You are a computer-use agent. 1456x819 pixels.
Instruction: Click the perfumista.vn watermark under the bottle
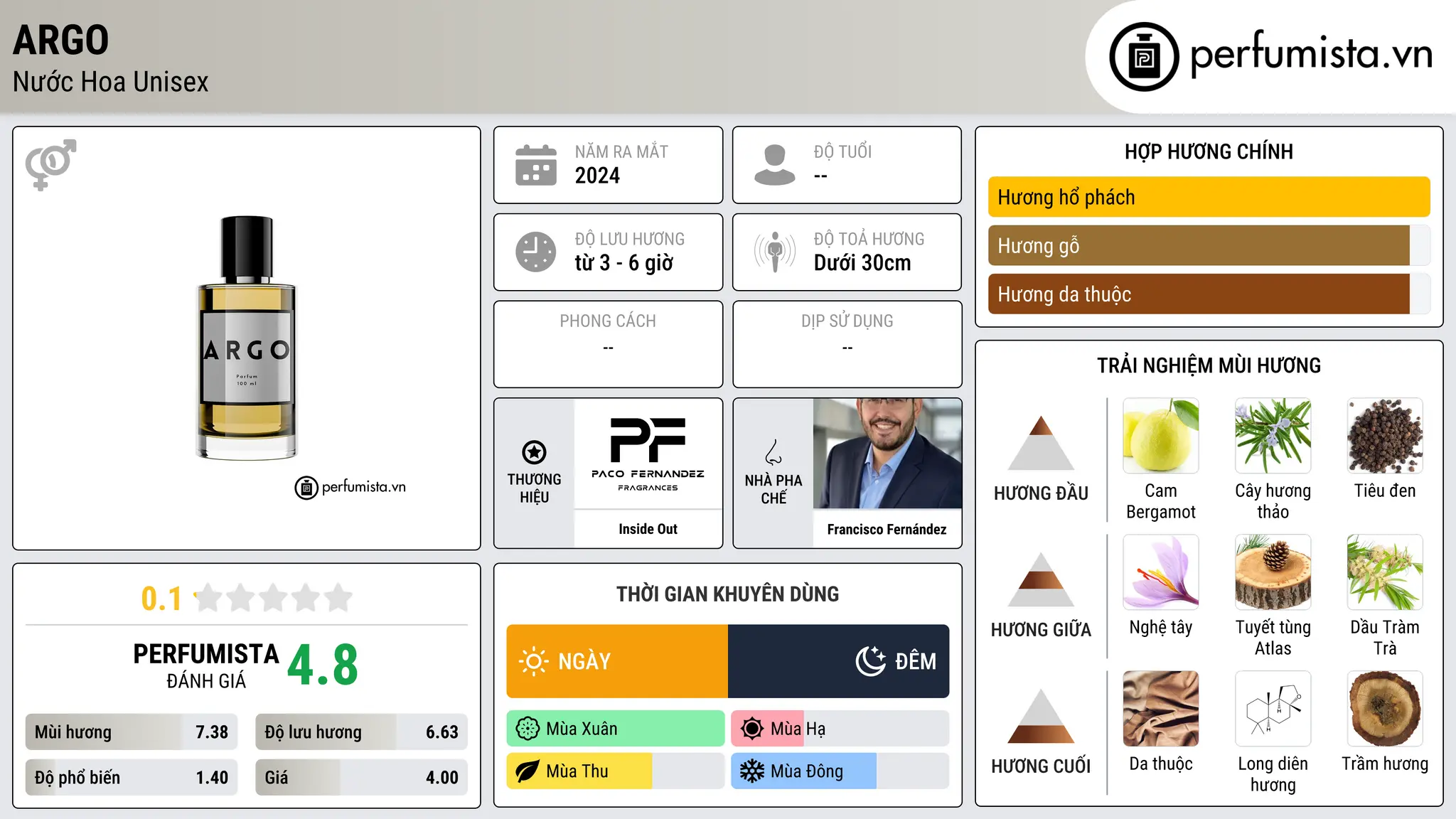(x=350, y=488)
